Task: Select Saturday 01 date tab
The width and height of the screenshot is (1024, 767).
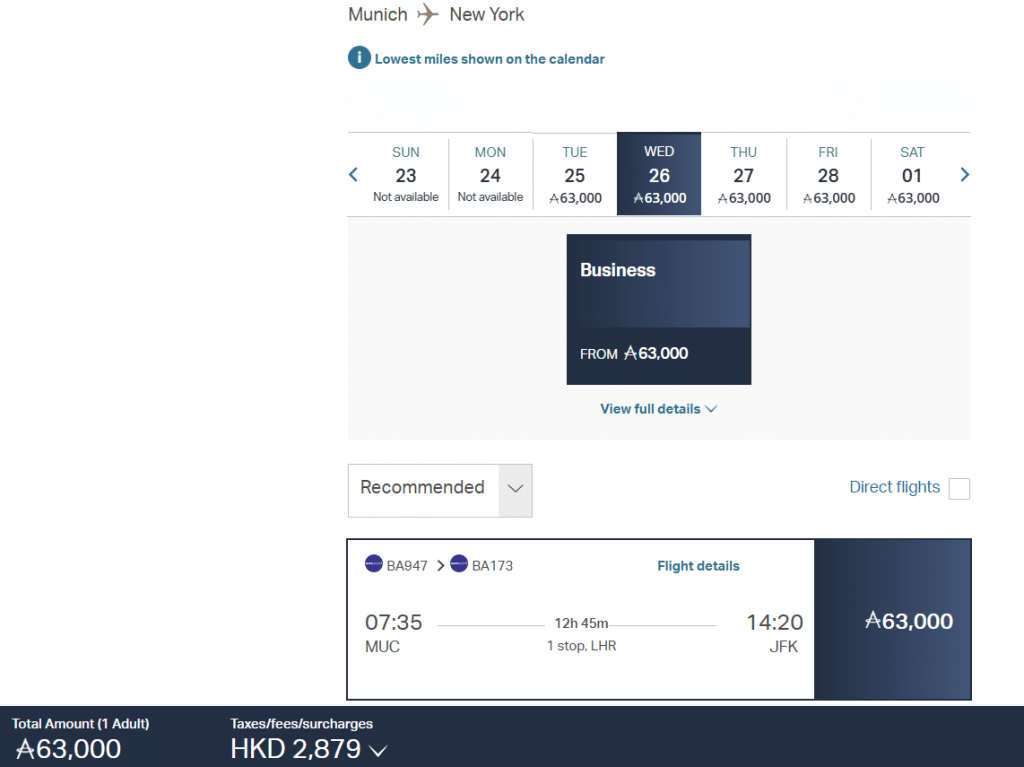Action: pyautogui.click(x=912, y=175)
